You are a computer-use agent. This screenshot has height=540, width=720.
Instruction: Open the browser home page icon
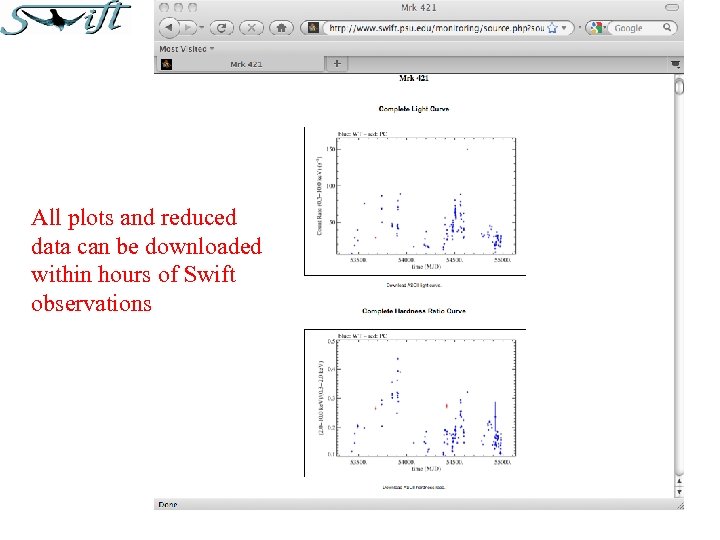click(x=281, y=28)
